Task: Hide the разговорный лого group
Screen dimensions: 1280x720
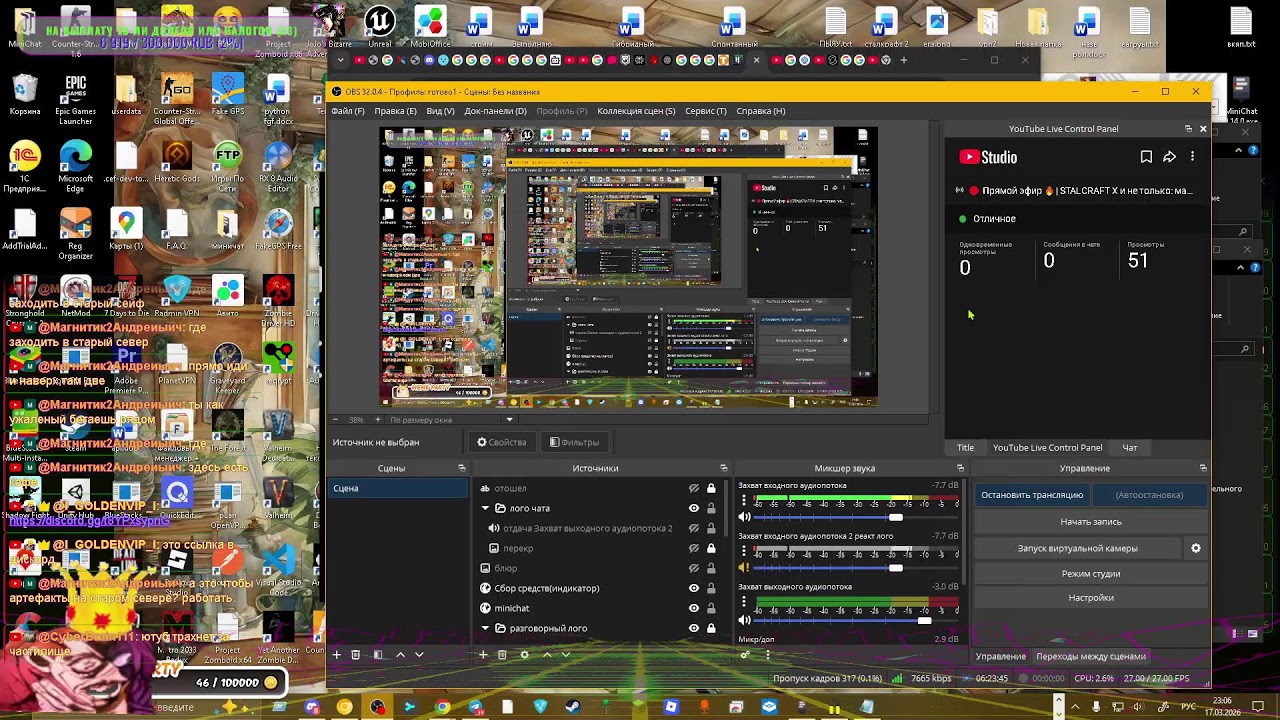Action: click(694, 628)
